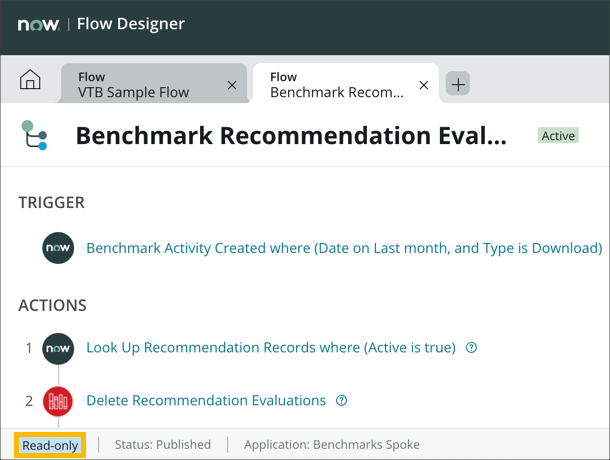Click the trigger's ServiceNow round icon
Screen dimensions: 610x460
tap(58, 248)
